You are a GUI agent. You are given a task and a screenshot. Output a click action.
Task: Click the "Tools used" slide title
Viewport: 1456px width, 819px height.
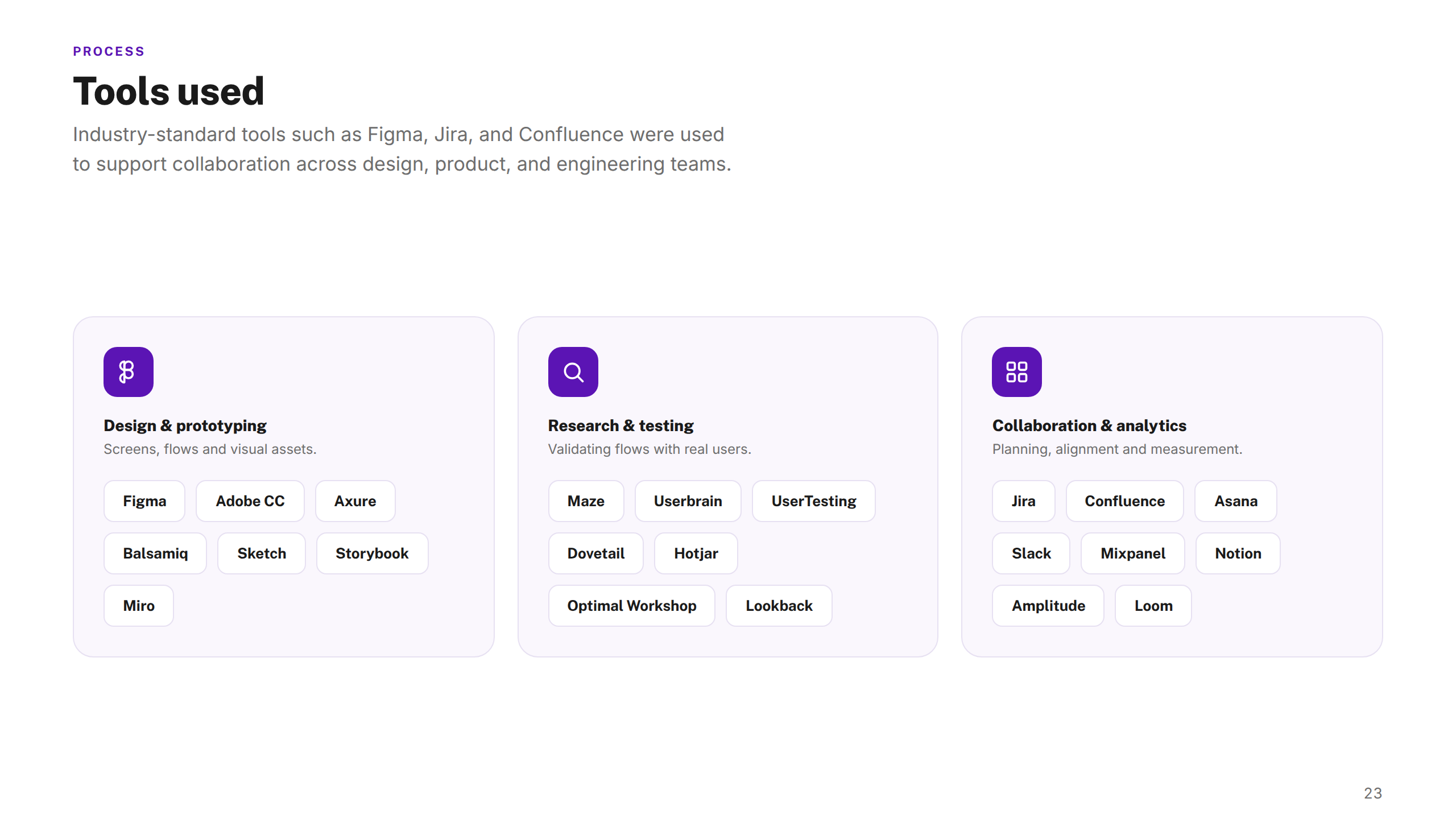tap(169, 91)
